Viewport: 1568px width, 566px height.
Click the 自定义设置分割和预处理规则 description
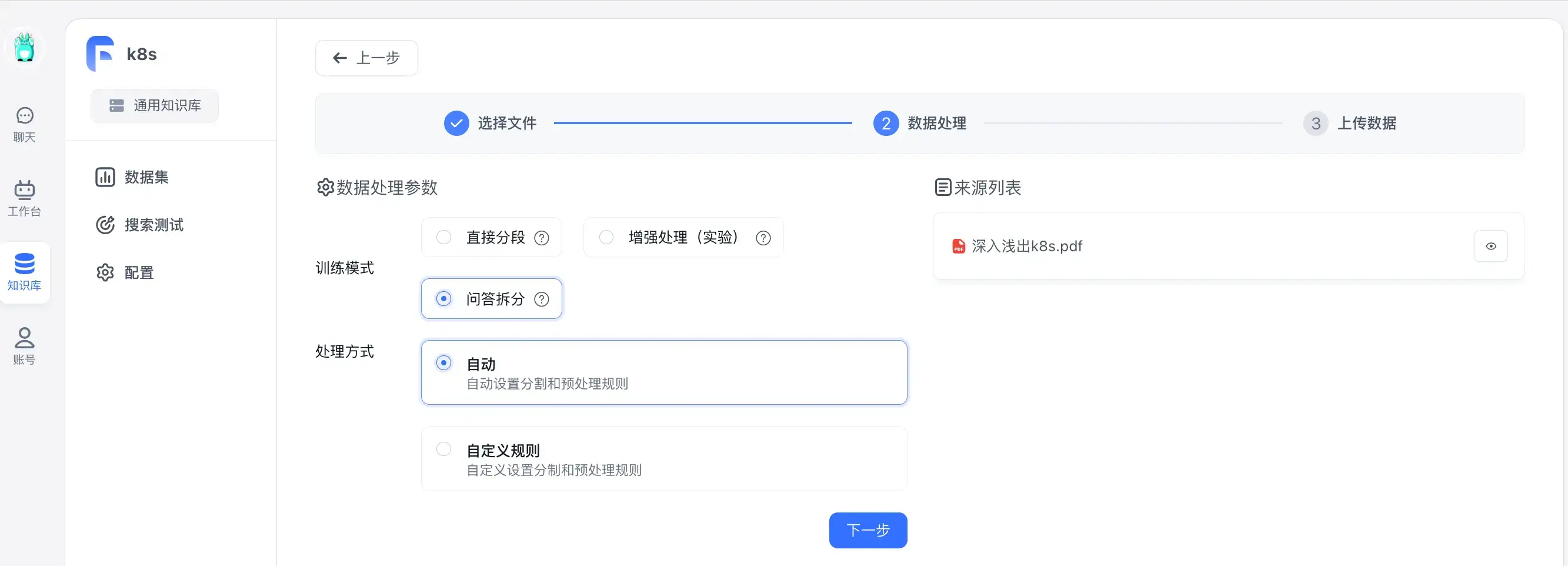553,470
